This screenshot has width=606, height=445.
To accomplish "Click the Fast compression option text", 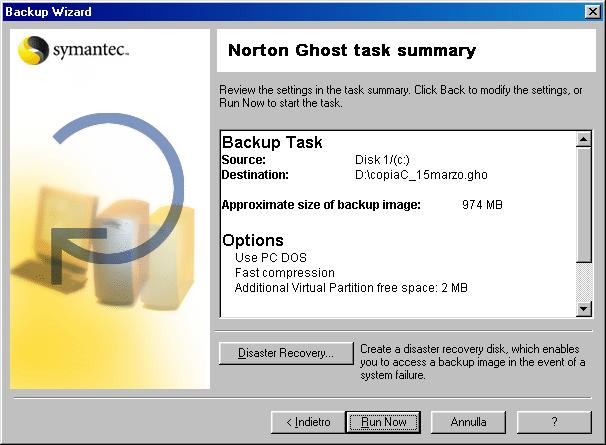I will point(285,273).
